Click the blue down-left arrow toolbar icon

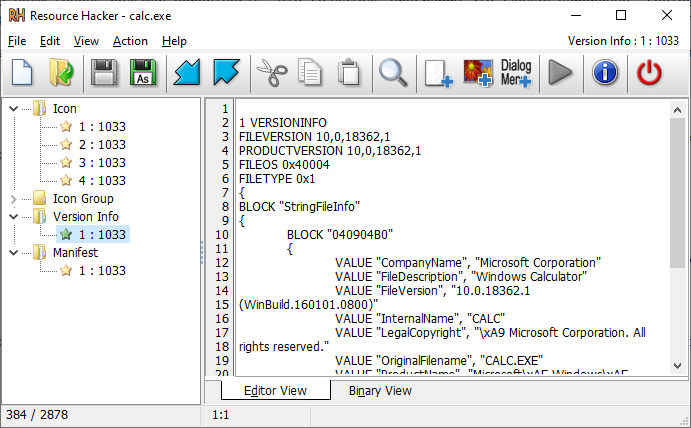(x=187, y=73)
